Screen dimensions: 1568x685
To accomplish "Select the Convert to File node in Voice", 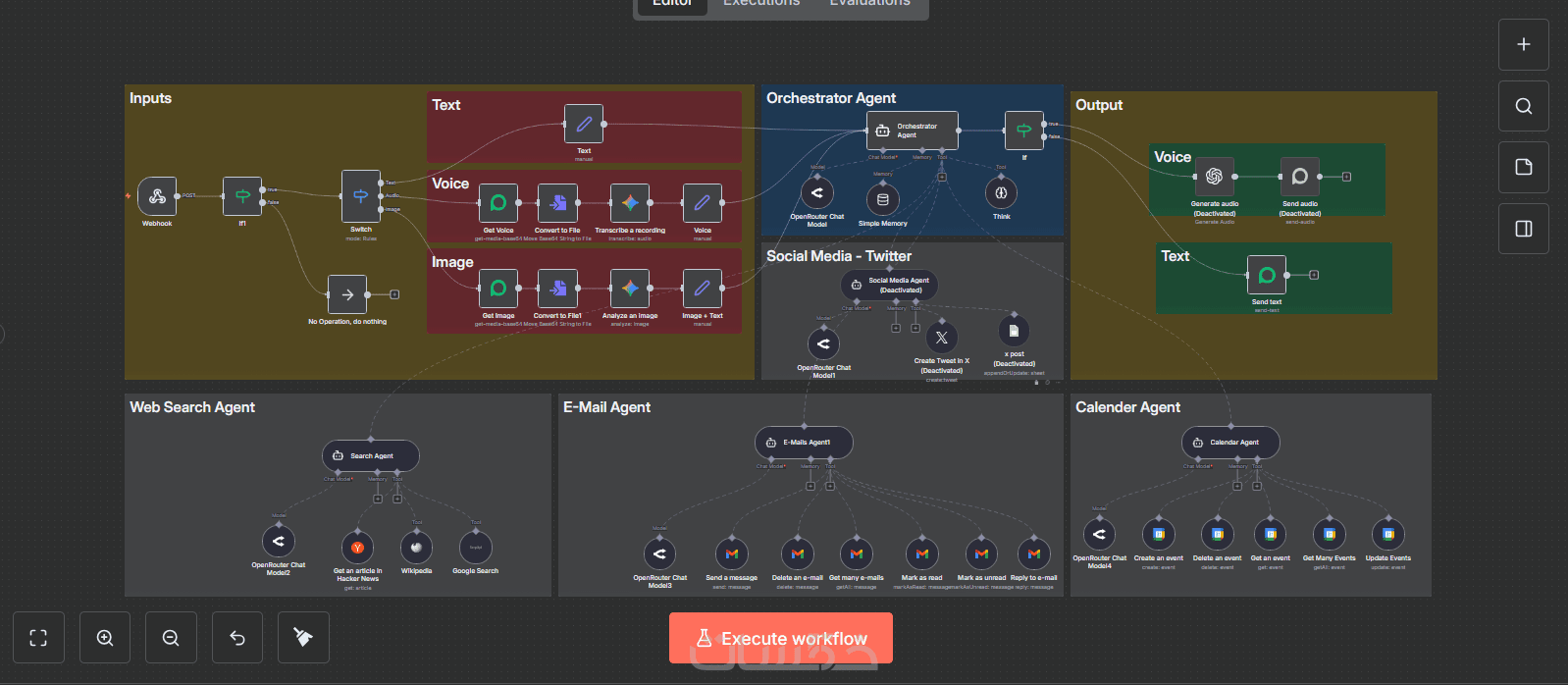I will 557,203.
